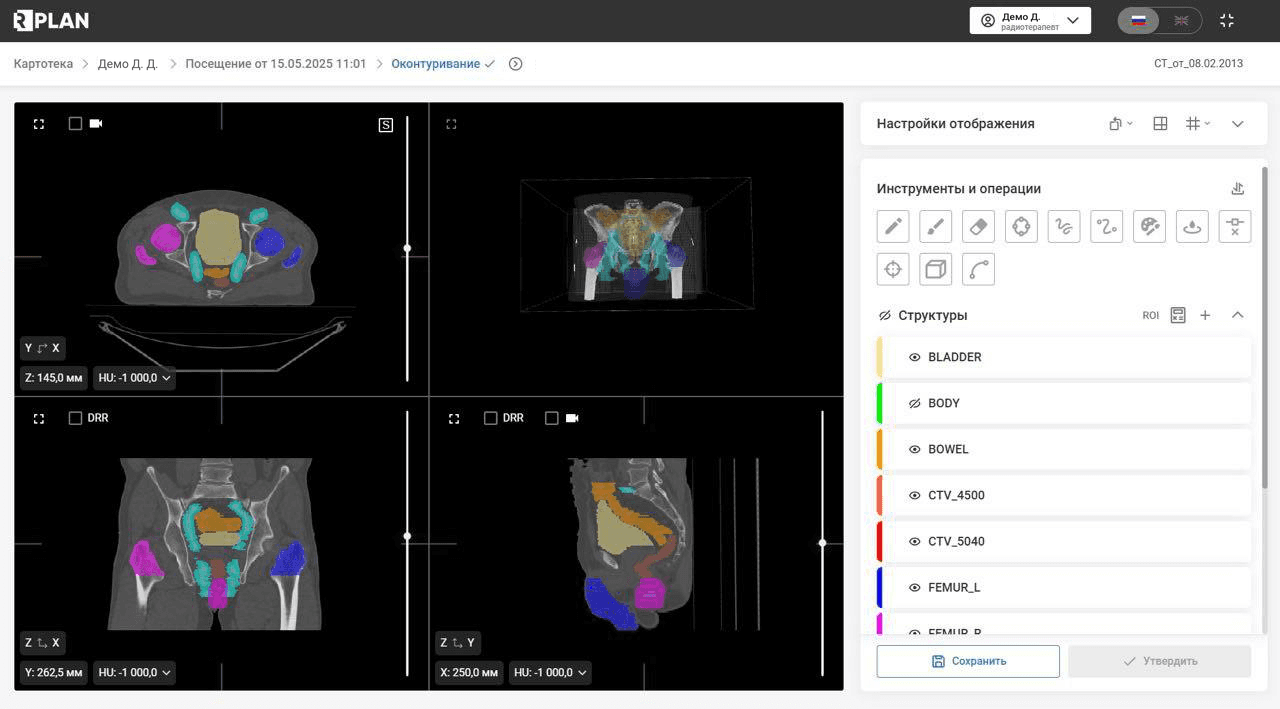Viewport: 1280px width, 709px height.
Task: Click the R PLAN logo
Action: [x=51, y=20]
